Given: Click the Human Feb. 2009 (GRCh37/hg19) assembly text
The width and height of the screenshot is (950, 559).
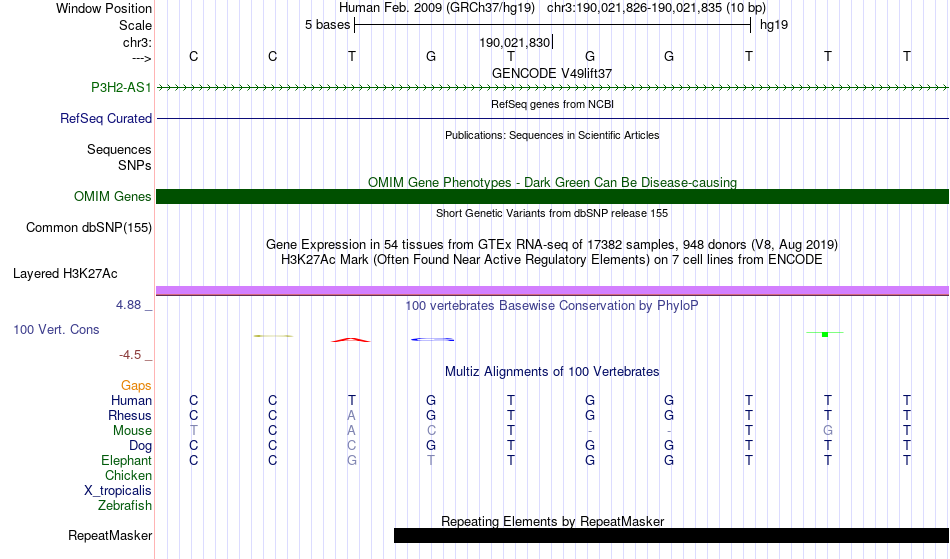Looking at the screenshot, I should coord(437,8).
